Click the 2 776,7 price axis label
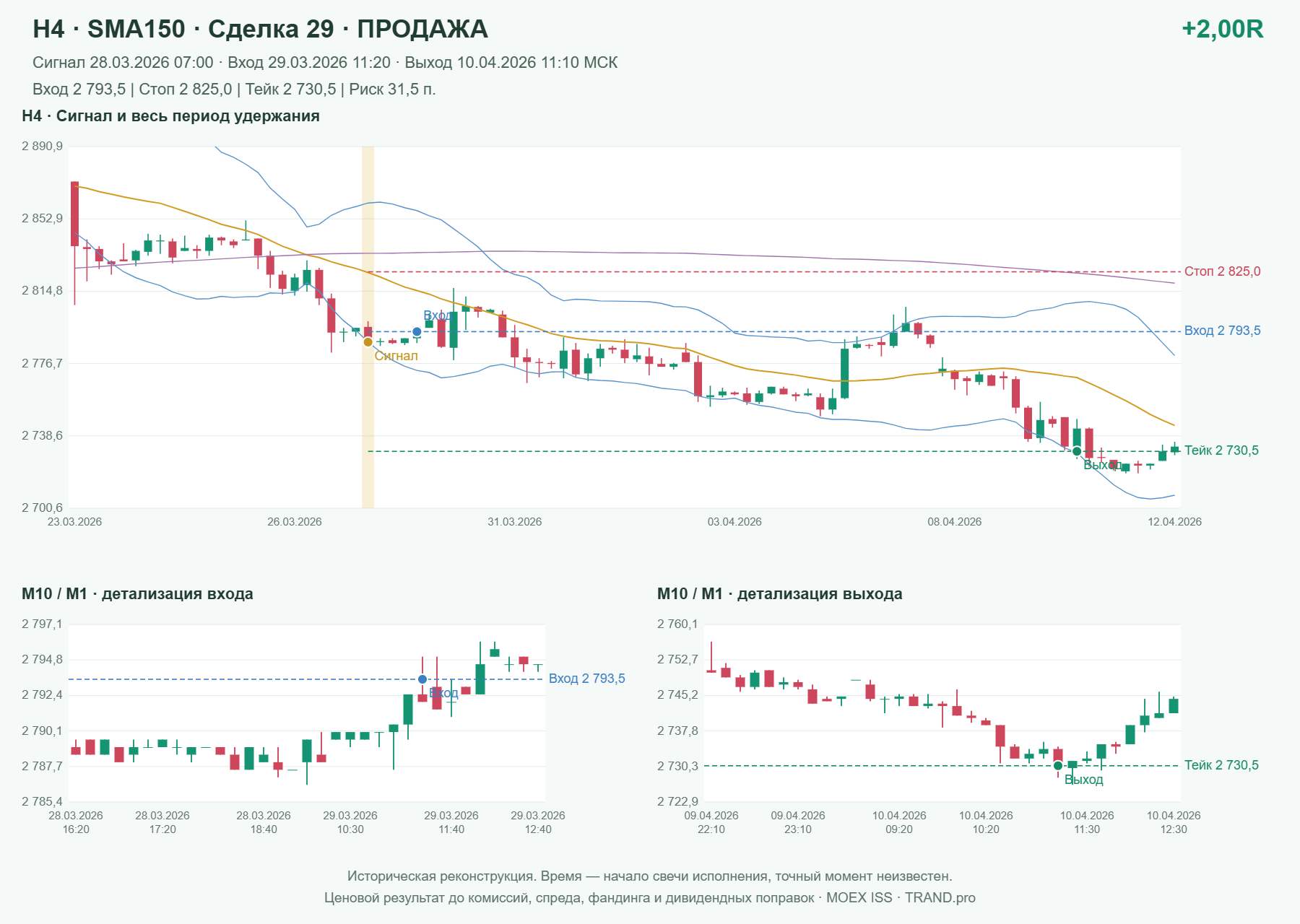The height and width of the screenshot is (924, 1300). [x=42, y=363]
